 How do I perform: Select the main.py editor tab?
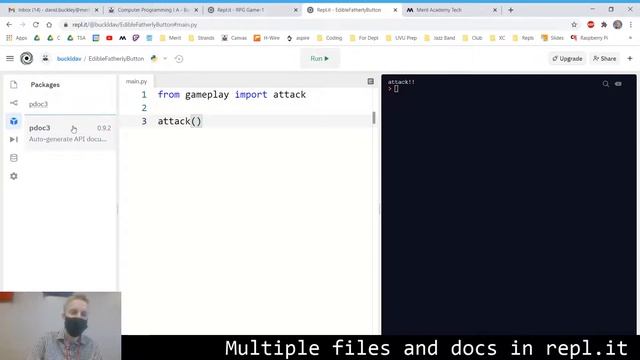pos(136,81)
